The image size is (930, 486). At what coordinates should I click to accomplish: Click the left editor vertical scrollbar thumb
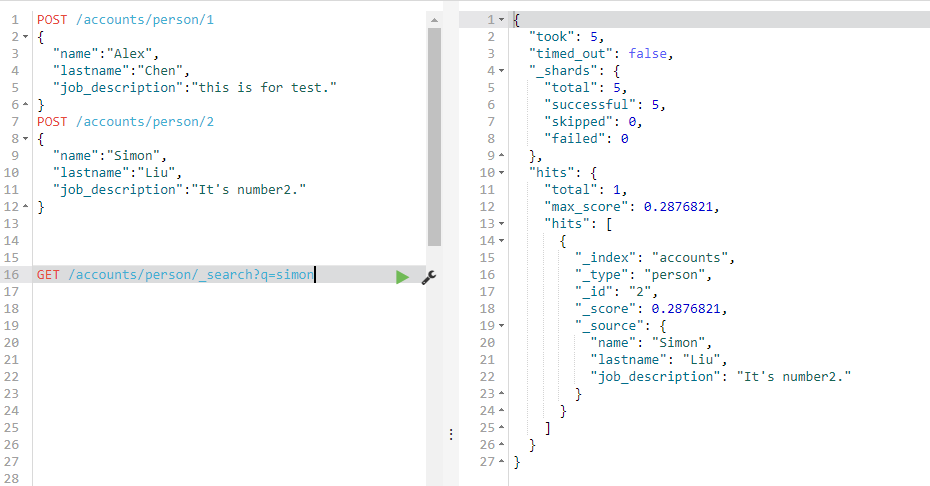434,136
